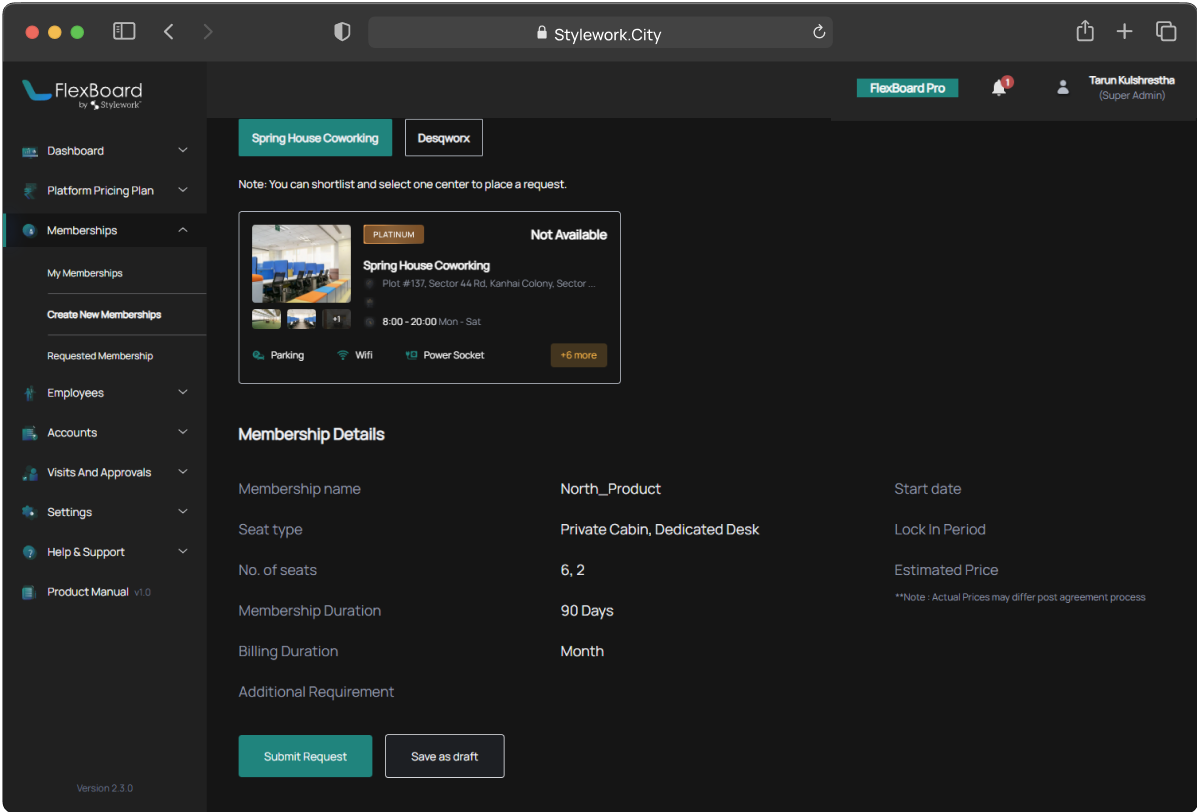Click the Plot #137 address text
The width and height of the screenshot is (1197, 812).
pos(489,284)
